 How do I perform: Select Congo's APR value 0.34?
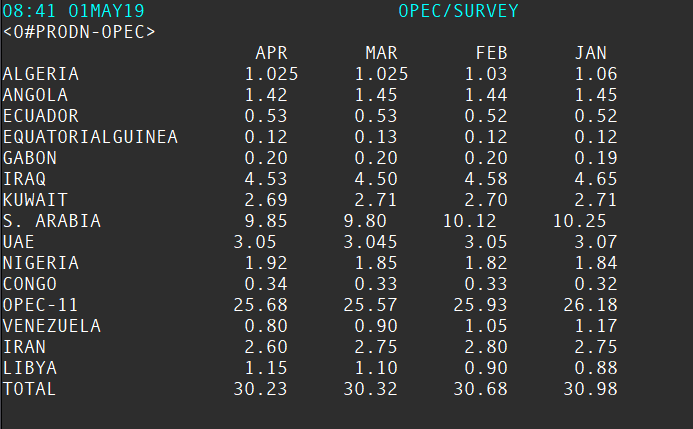click(x=266, y=284)
